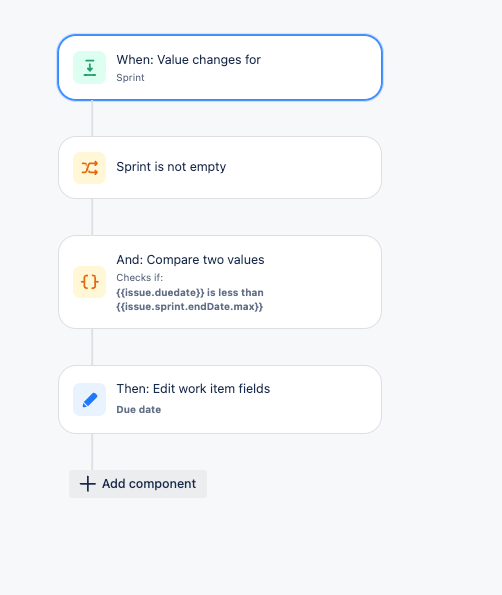Click the {{issue.sprint.endDate.max}} smart value text
The height and width of the screenshot is (595, 502).
[190, 307]
